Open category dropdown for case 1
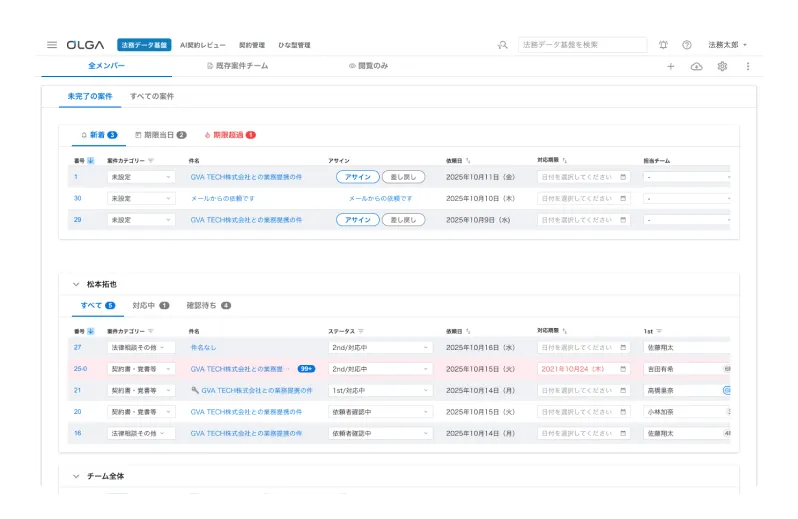Image resolution: width=798 pixels, height=519 pixels. tap(141, 177)
